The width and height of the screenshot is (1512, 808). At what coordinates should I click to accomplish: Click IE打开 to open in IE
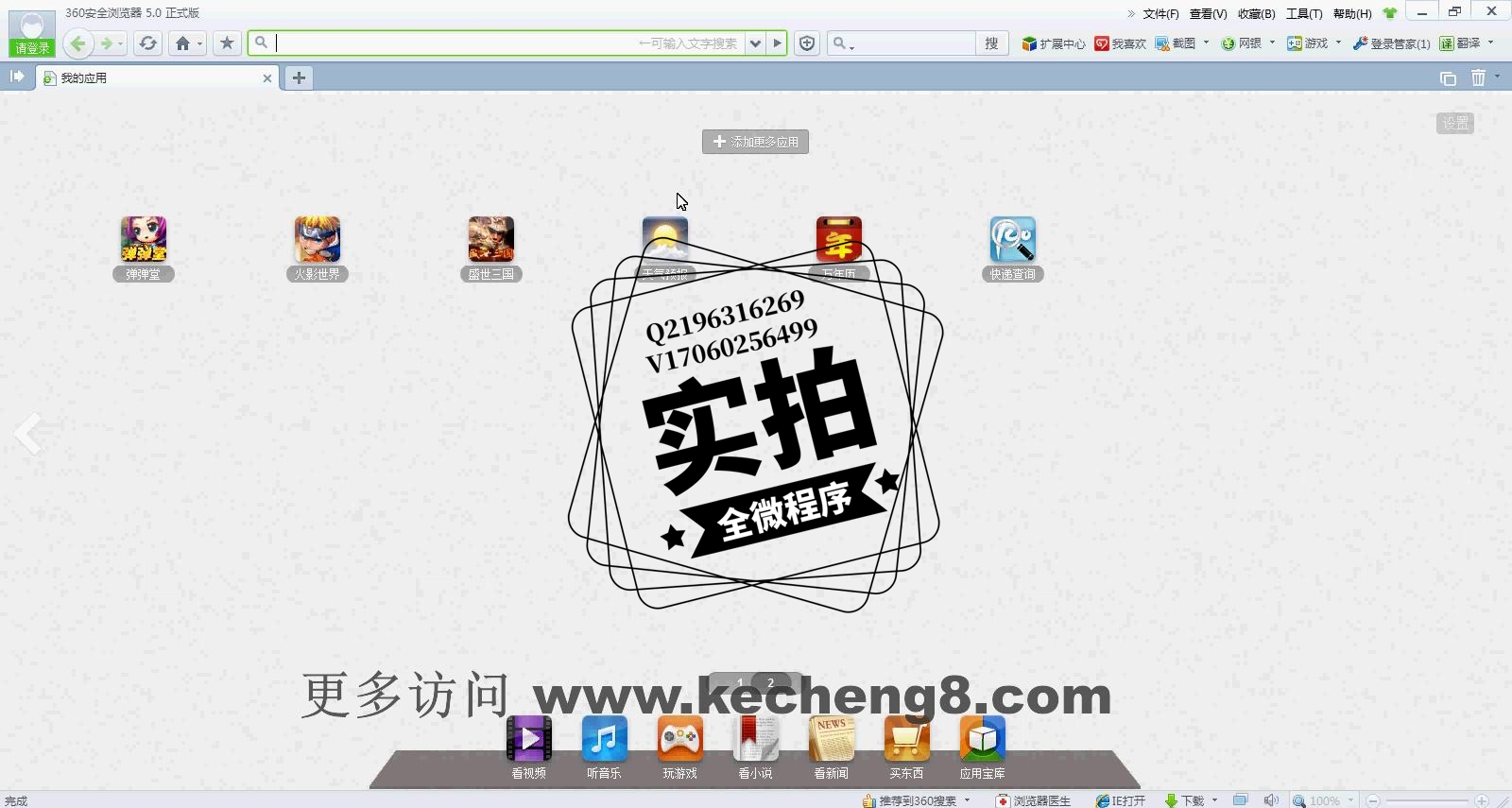click(x=1121, y=800)
